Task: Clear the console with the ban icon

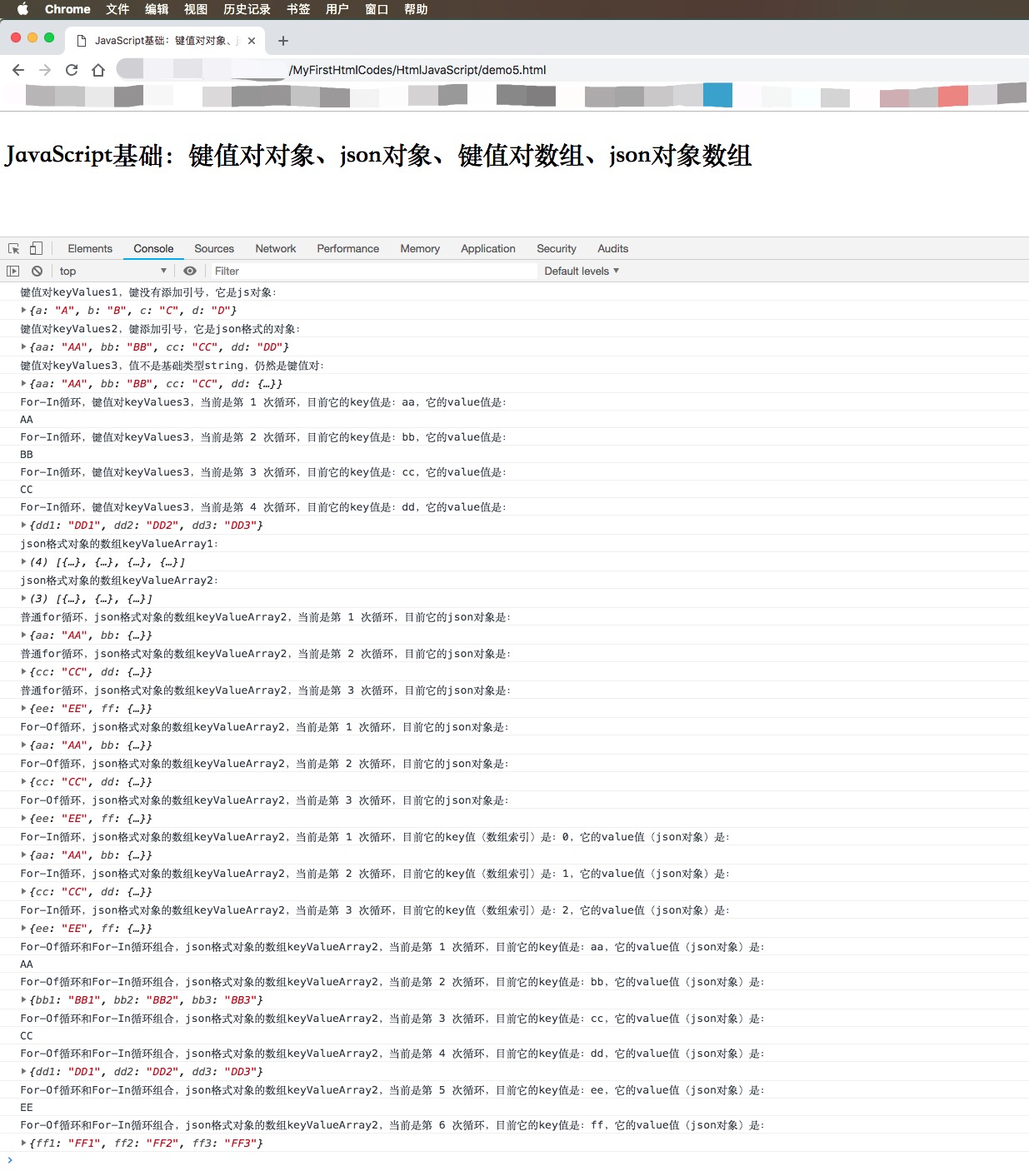Action: coord(37,271)
